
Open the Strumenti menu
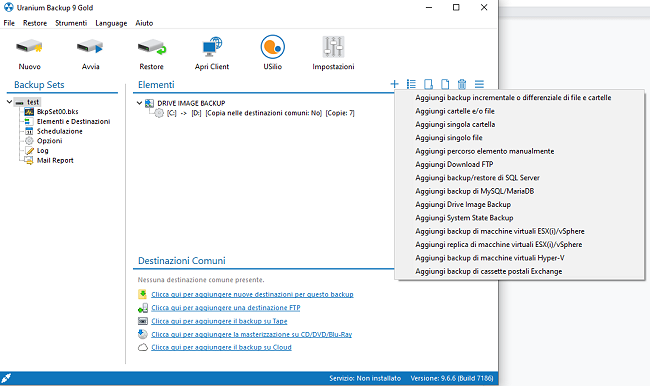pyautogui.click(x=71, y=23)
